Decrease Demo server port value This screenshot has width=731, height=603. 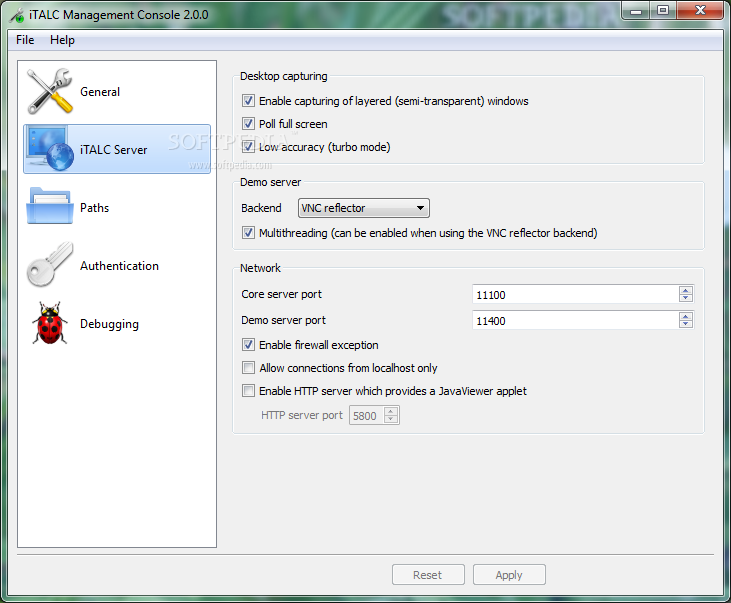point(685,324)
